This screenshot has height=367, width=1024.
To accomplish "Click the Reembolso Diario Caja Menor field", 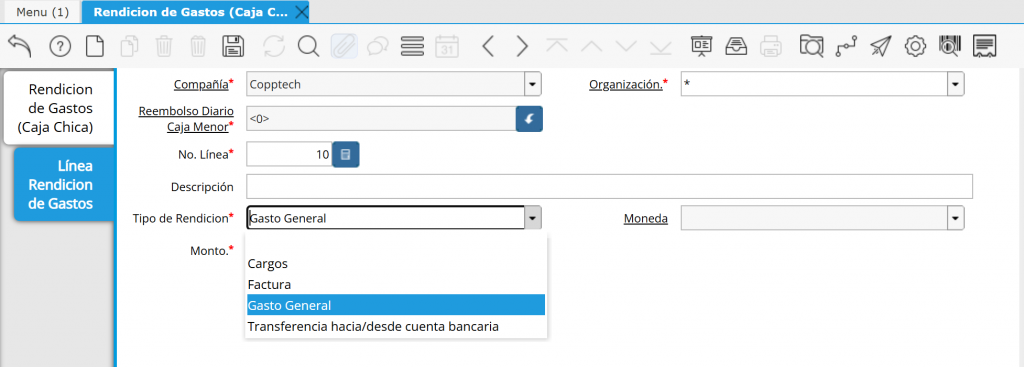I will tap(381, 119).
